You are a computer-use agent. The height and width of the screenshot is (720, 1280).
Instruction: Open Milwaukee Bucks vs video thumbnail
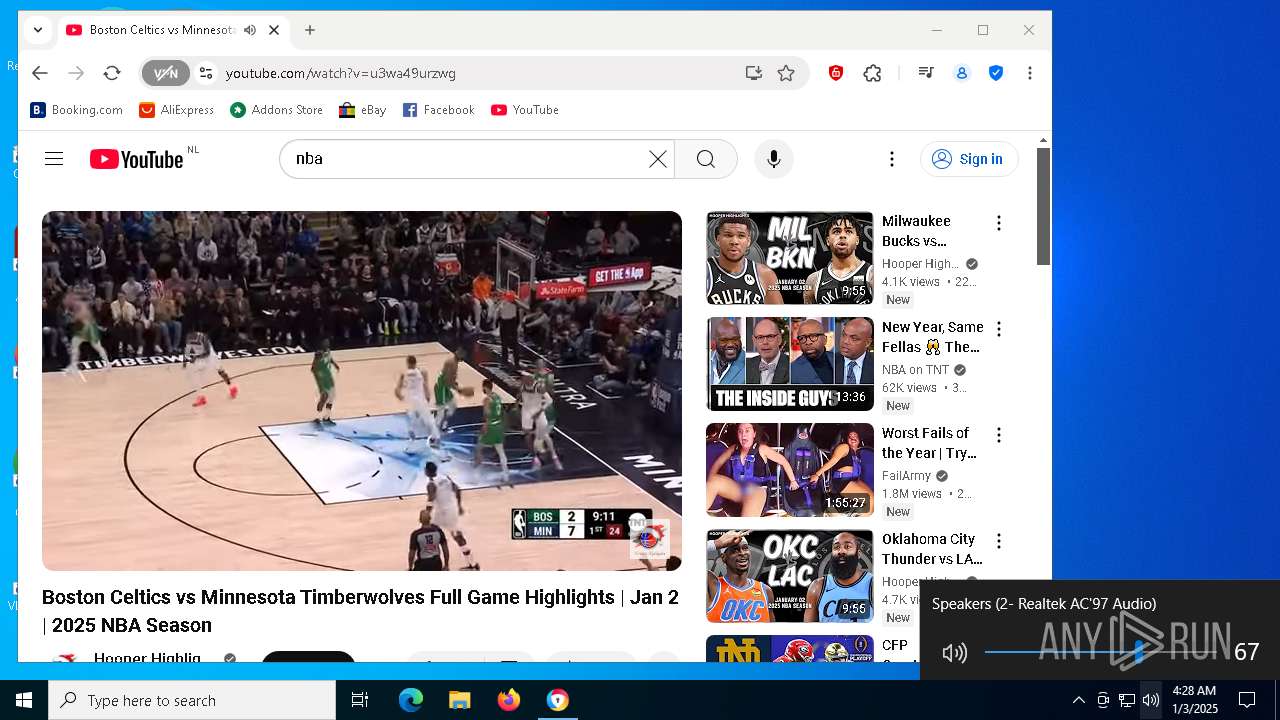pyautogui.click(x=790, y=258)
